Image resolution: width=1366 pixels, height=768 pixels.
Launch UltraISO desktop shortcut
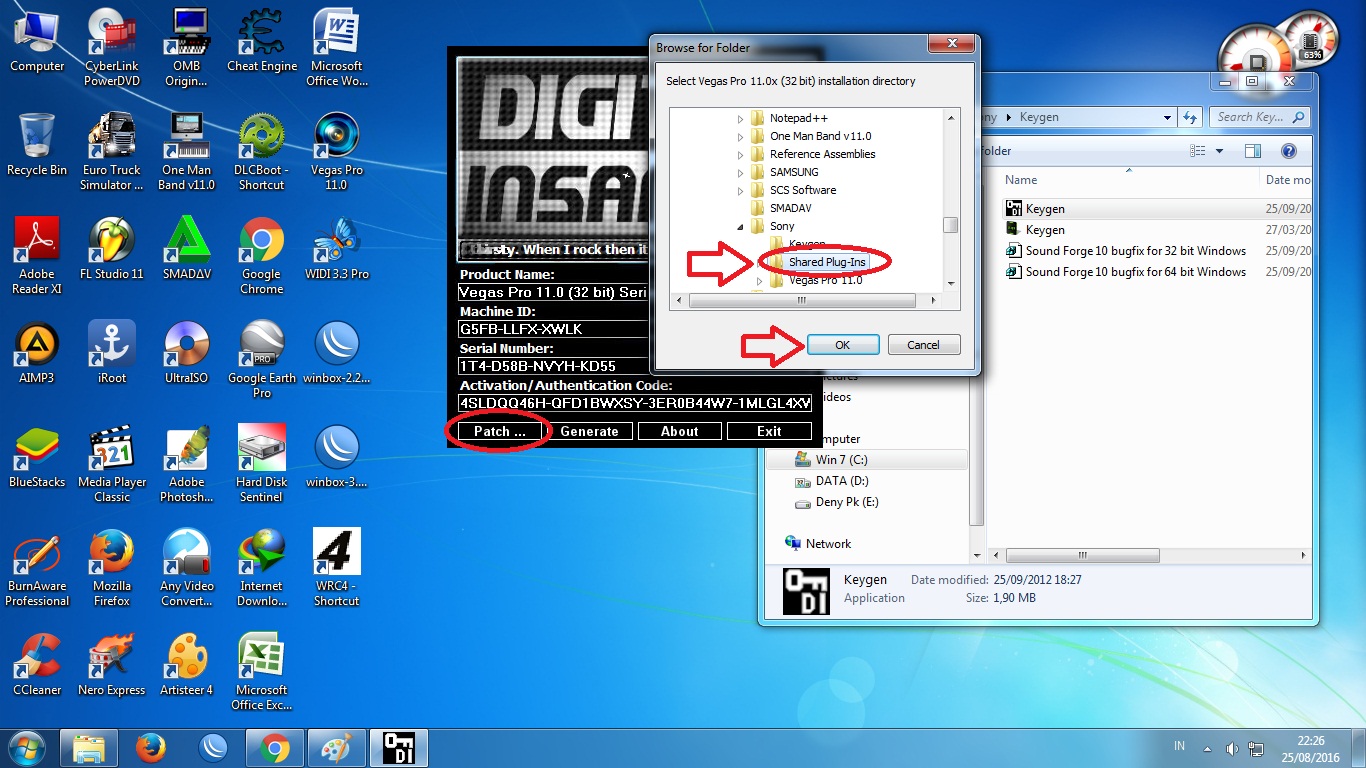tap(187, 352)
